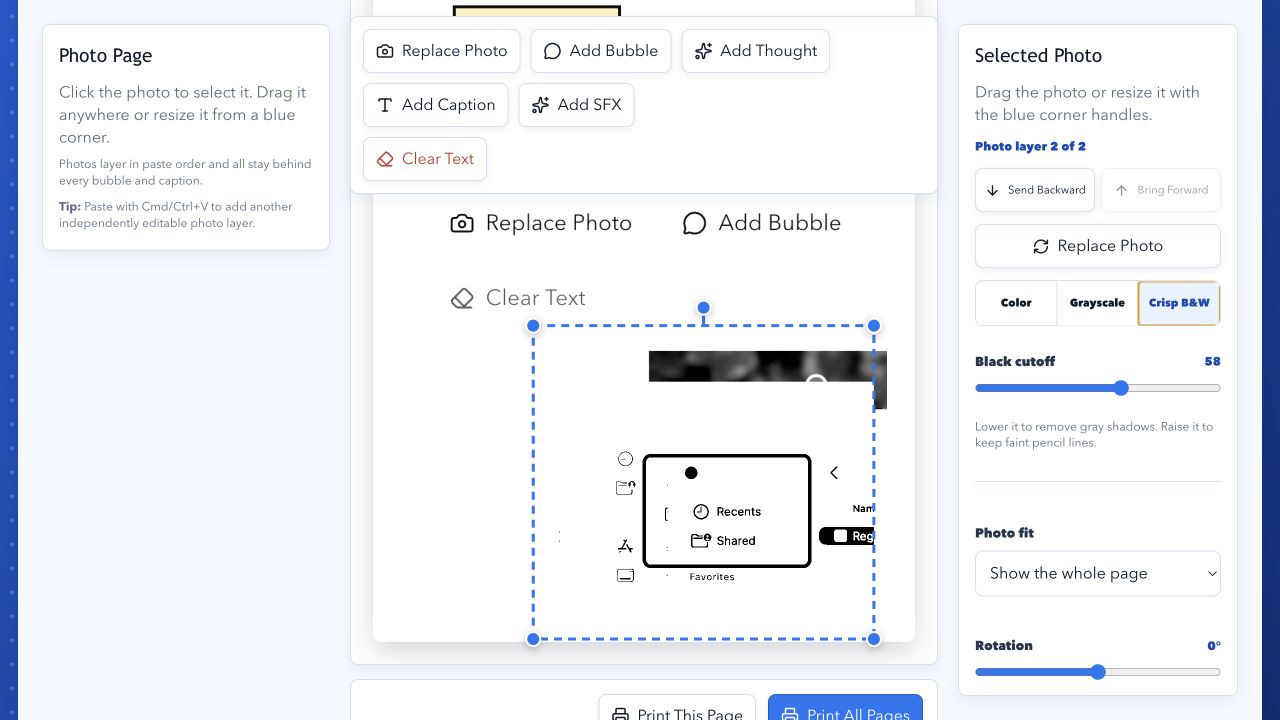This screenshot has height=720, width=1280.
Task: Click the top-left blue corner handle of photo
Action: click(x=533, y=326)
